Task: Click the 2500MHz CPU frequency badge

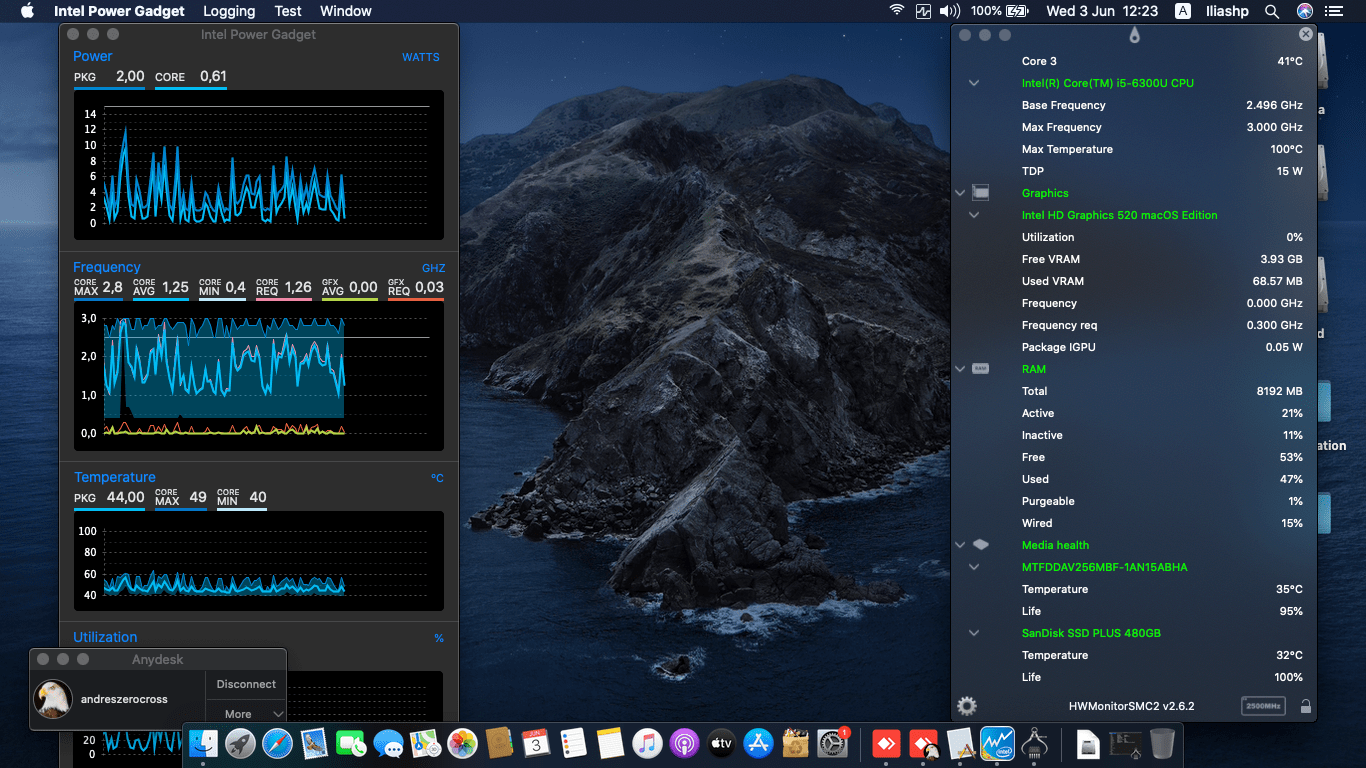Action: coord(1263,706)
